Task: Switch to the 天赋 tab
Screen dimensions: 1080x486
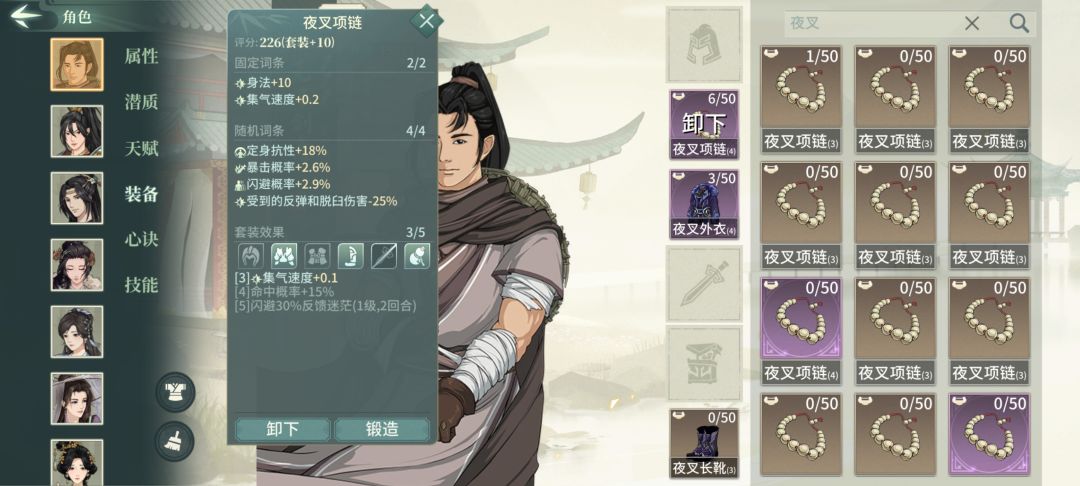Action: [141, 148]
